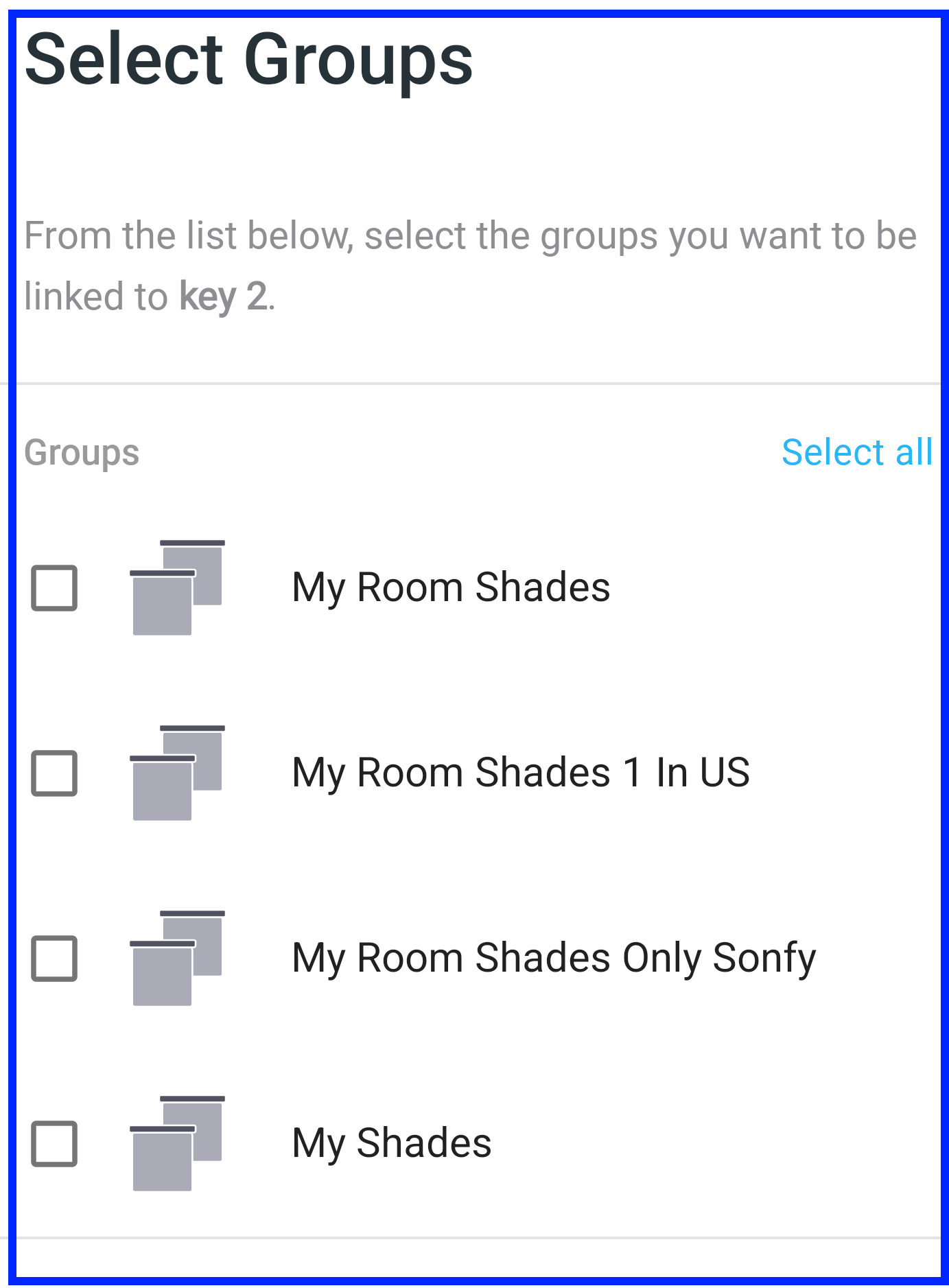The image size is (949, 1288).
Task: Enable the My Room Shades Only Sonfy checkbox
Action: 54,959
